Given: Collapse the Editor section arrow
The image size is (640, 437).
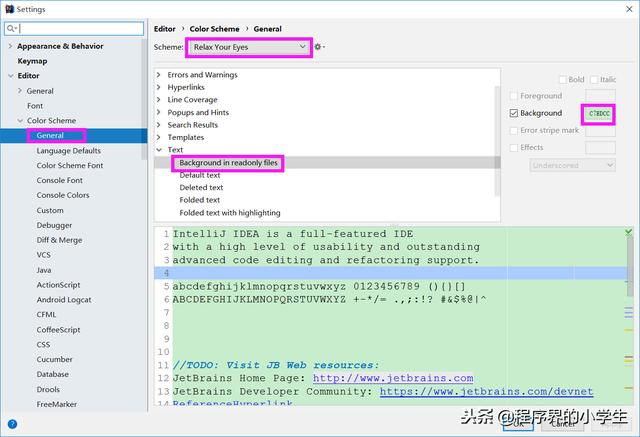Looking at the screenshot, I should 11,76.
